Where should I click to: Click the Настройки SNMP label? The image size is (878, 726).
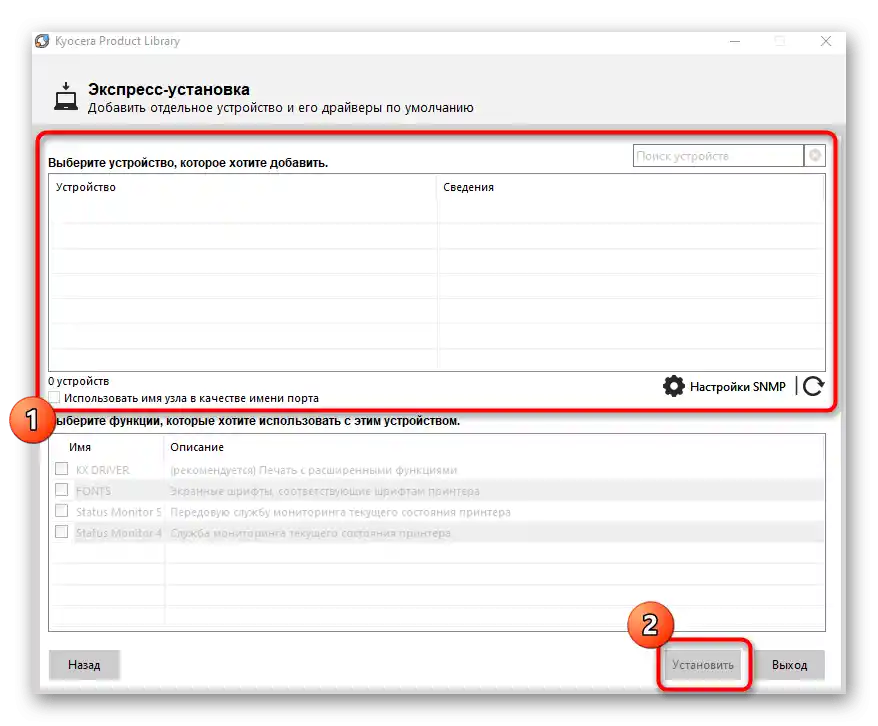pyautogui.click(x=737, y=387)
